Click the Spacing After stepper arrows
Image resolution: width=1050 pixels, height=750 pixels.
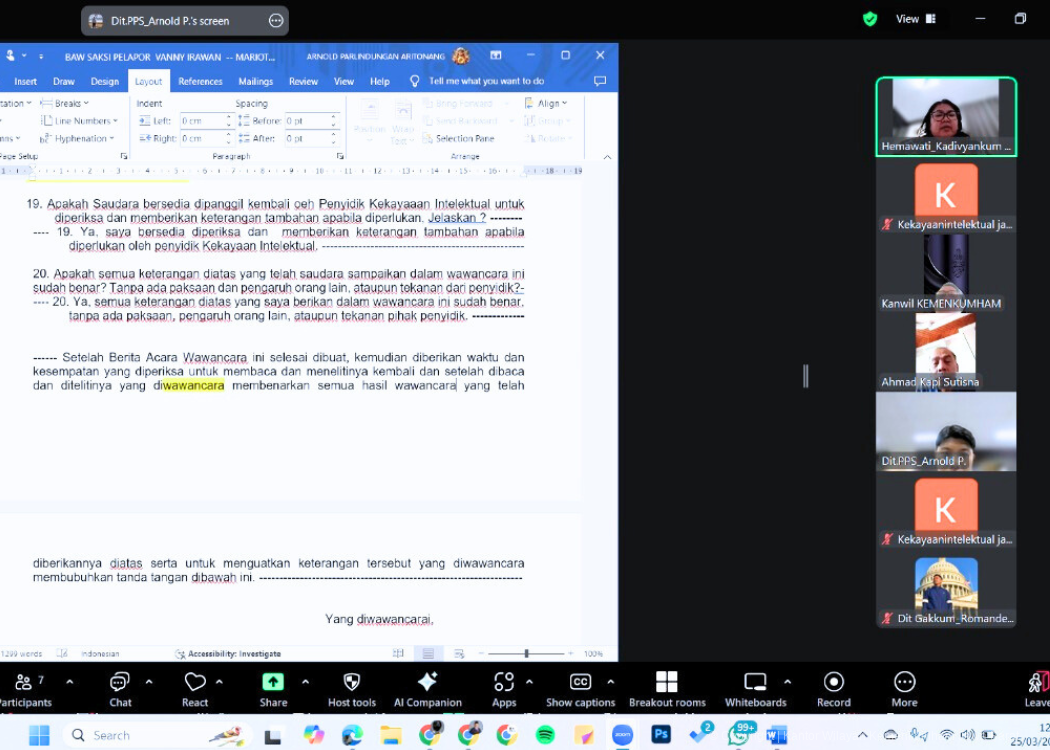pos(333,139)
